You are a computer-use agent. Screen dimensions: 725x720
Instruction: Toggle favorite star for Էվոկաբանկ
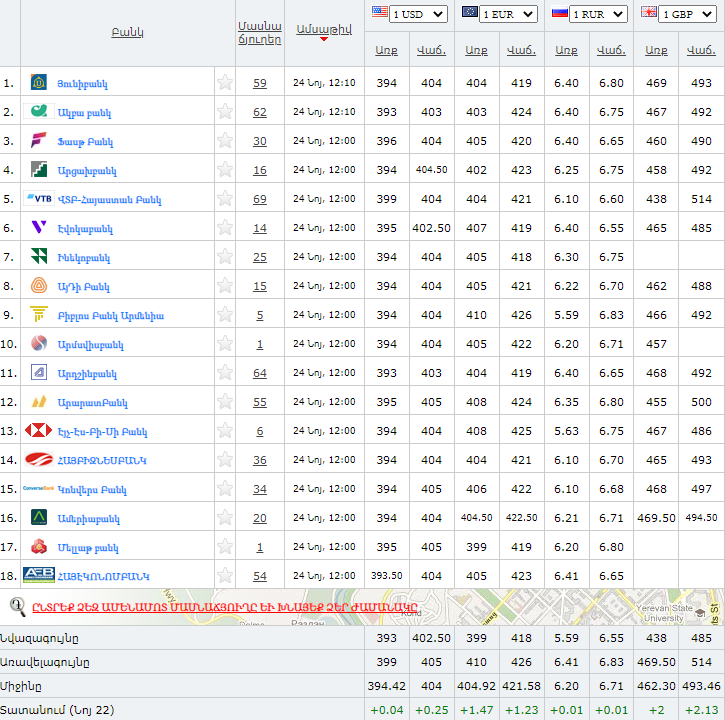point(225,227)
